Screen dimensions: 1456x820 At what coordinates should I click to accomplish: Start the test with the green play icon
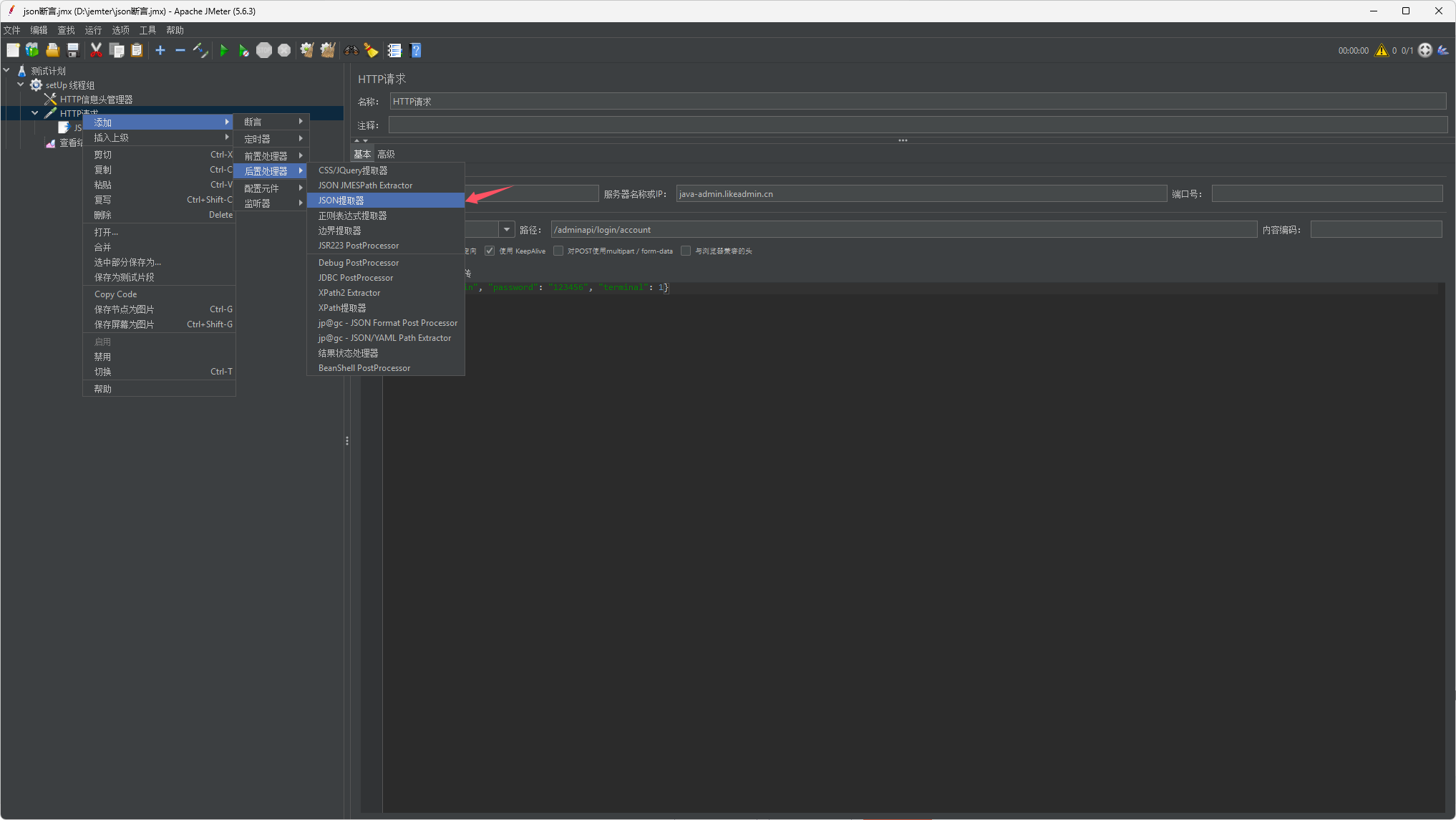point(223,50)
